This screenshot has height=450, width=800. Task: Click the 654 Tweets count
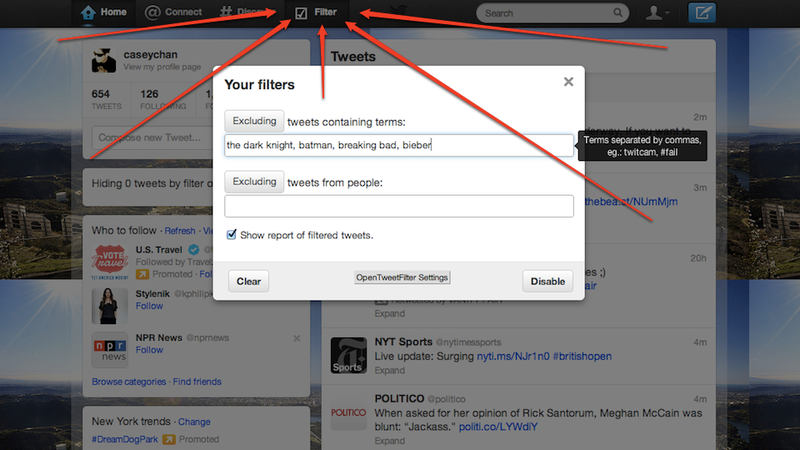pos(107,99)
